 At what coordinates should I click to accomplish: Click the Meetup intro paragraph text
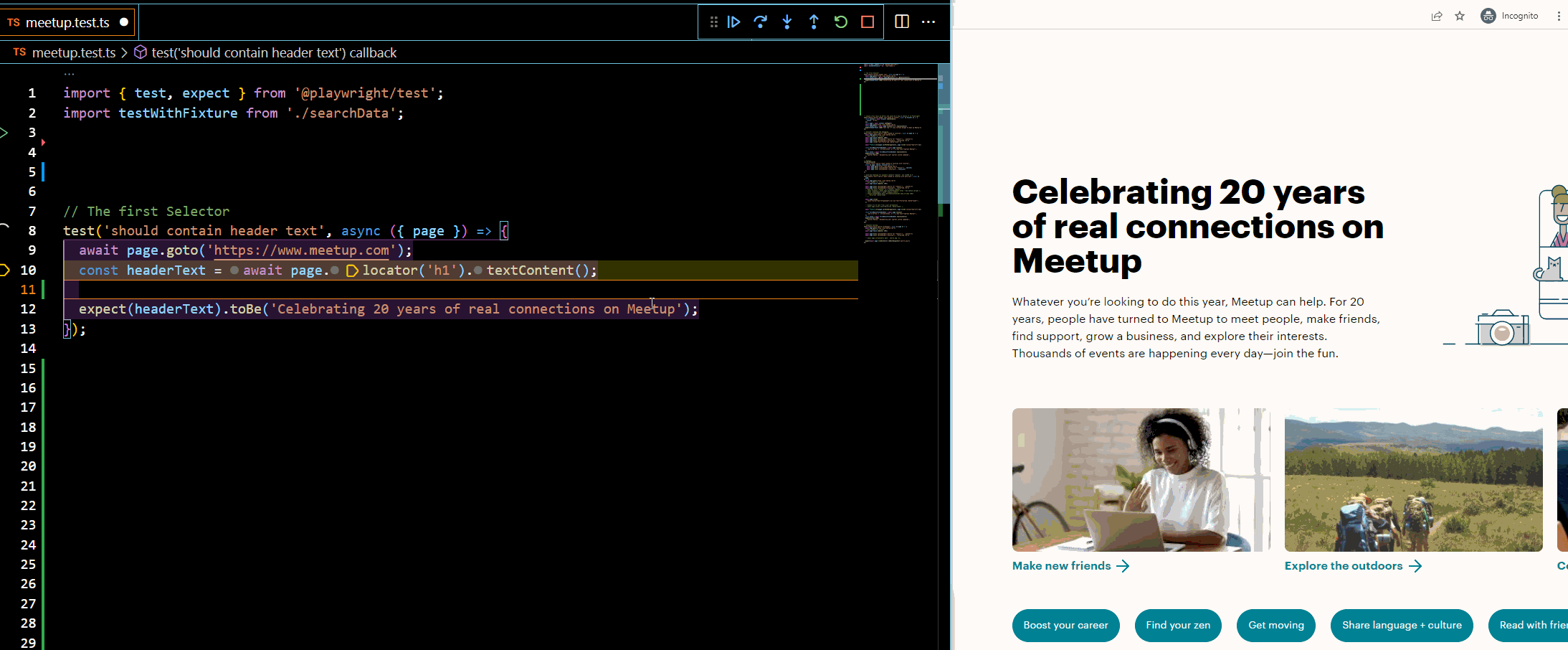[1196, 328]
